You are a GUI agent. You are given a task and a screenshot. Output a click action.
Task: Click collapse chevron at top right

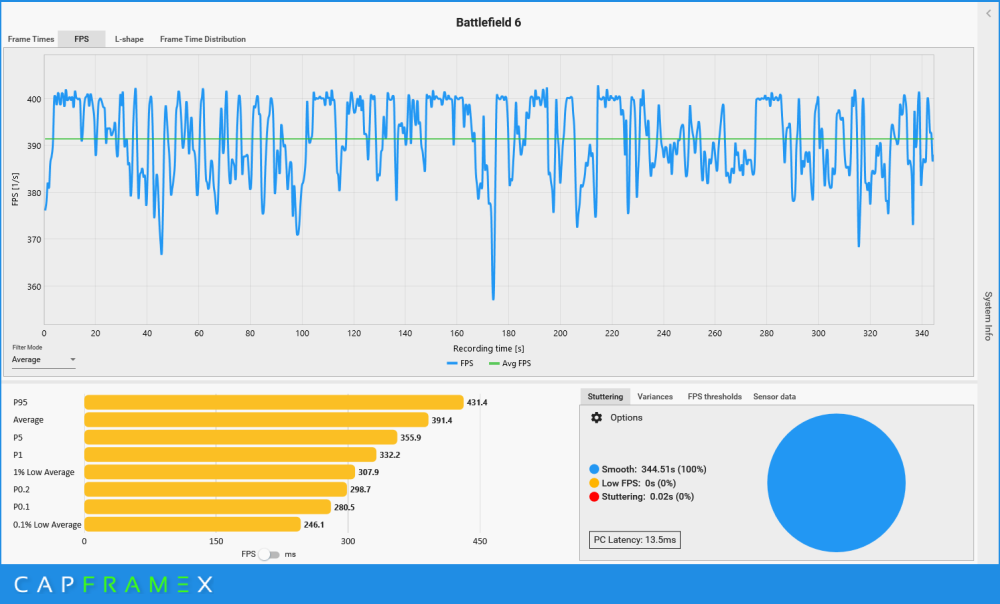coord(989,13)
